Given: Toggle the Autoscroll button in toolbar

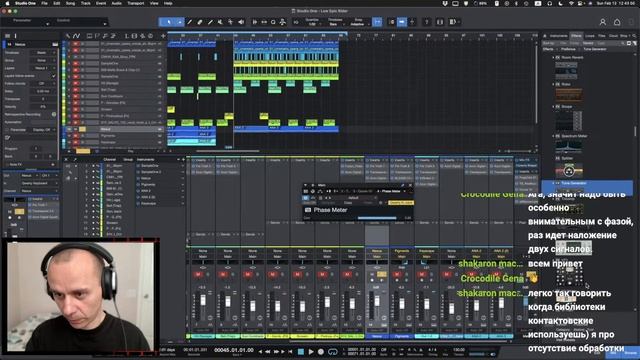Looking at the screenshot, I should click(402, 22).
